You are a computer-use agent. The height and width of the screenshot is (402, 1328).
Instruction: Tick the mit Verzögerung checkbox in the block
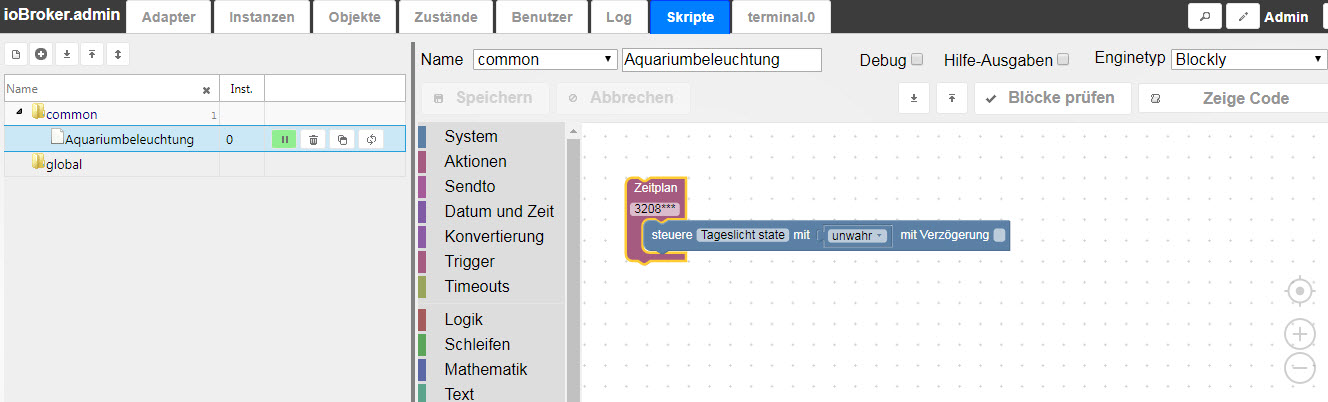(x=999, y=235)
